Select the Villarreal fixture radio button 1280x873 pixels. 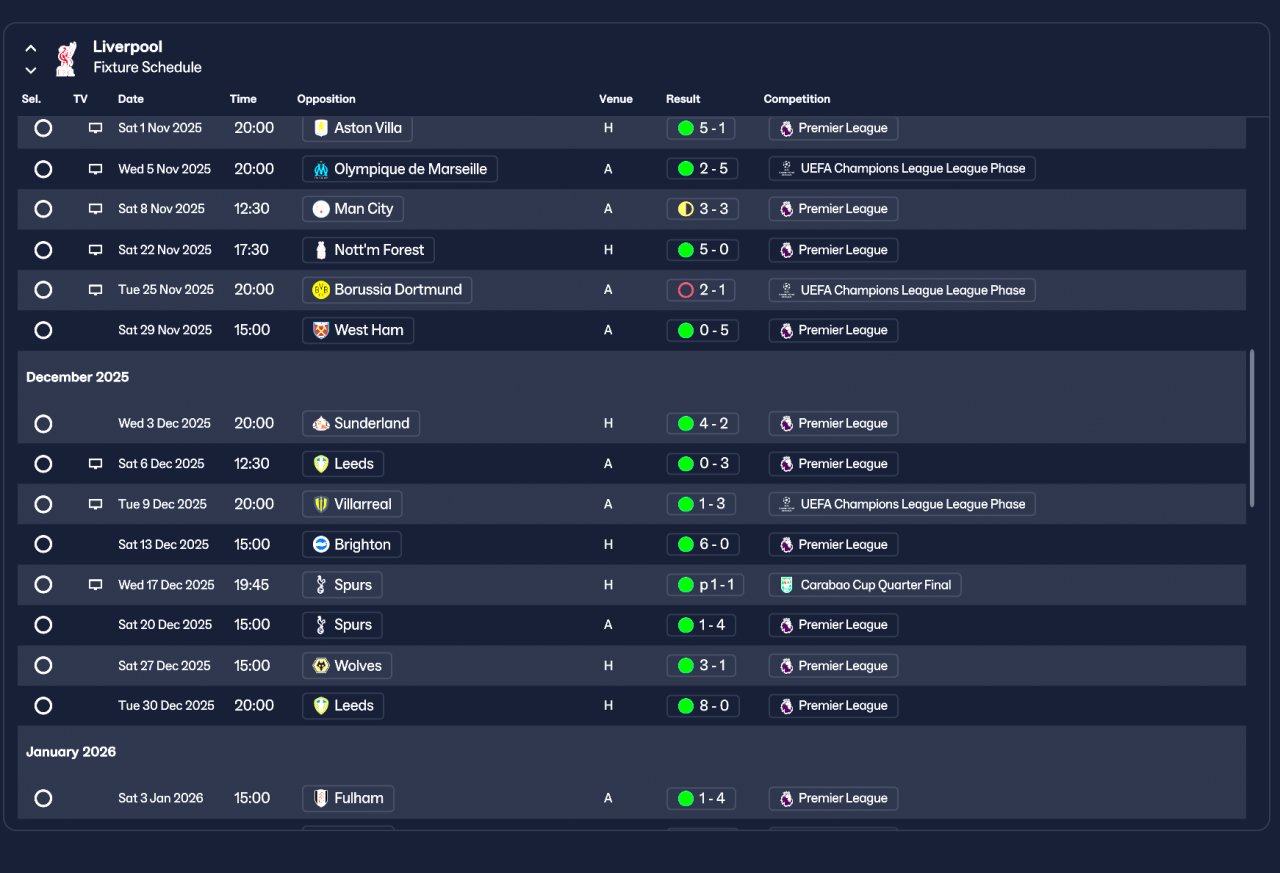pos(43,504)
